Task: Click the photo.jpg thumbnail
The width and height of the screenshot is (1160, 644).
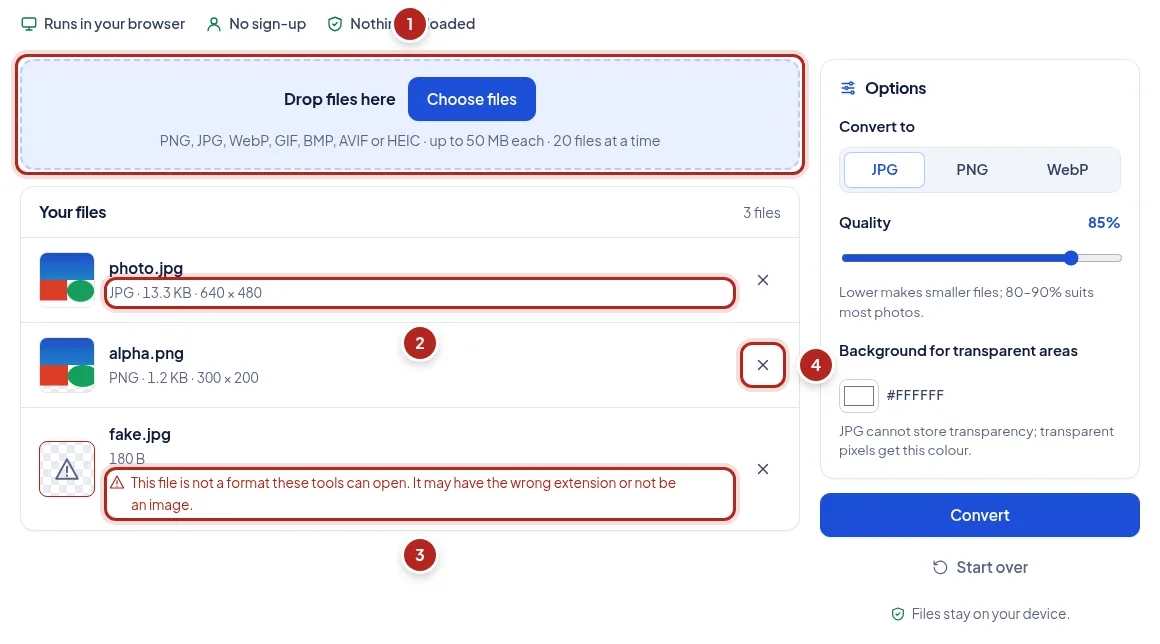Action: click(67, 280)
